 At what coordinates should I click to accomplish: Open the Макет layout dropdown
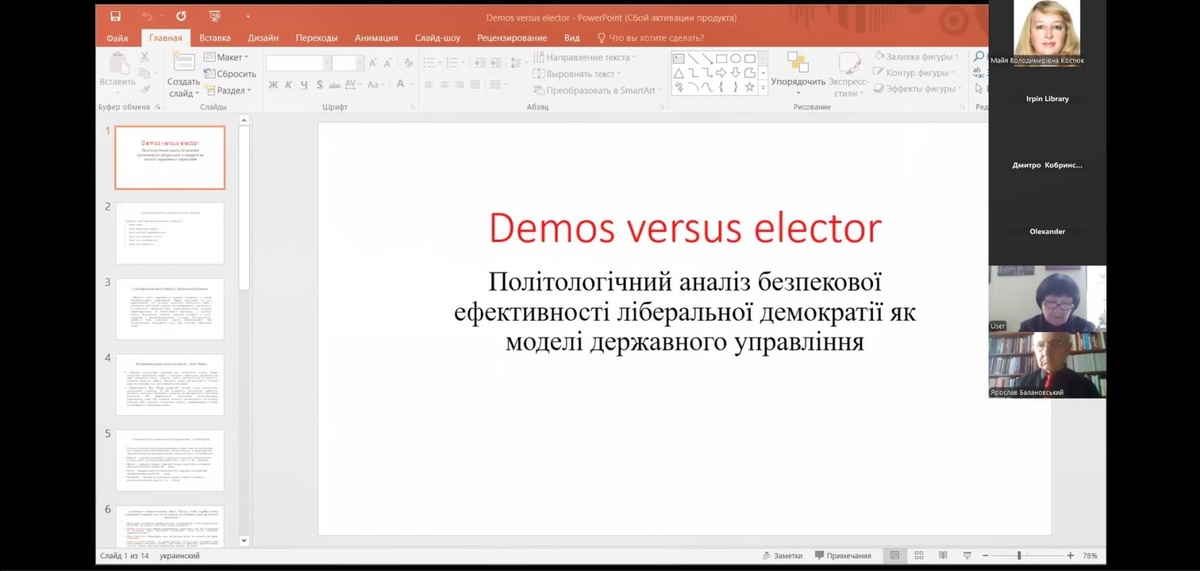coord(226,57)
